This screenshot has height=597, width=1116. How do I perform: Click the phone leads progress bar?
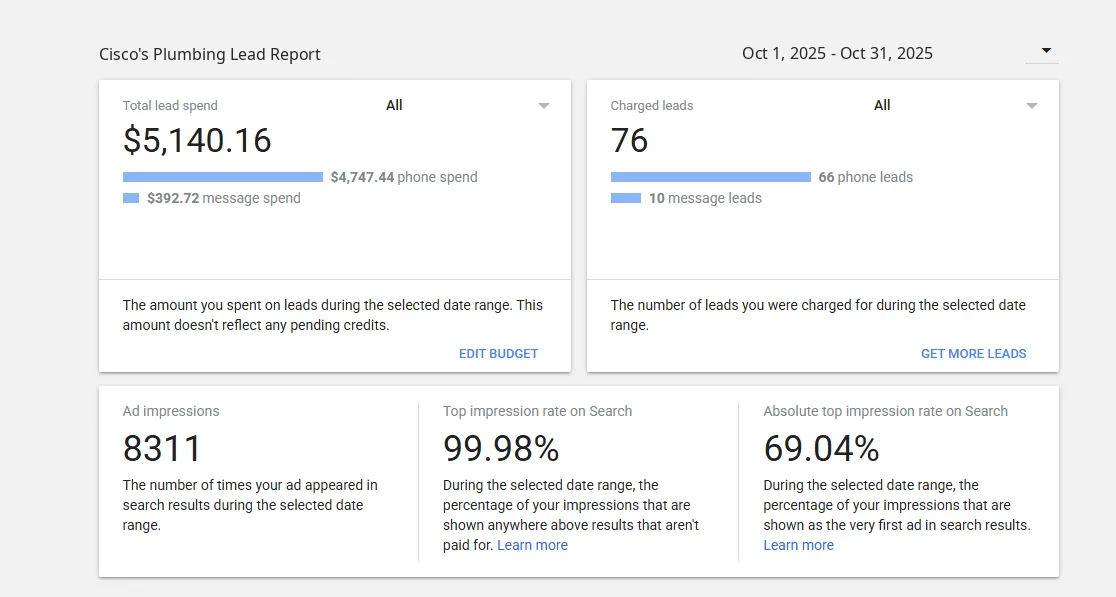(710, 177)
